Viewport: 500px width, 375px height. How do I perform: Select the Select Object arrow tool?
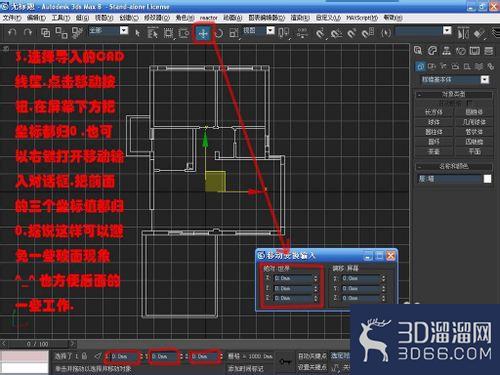coord(137,33)
